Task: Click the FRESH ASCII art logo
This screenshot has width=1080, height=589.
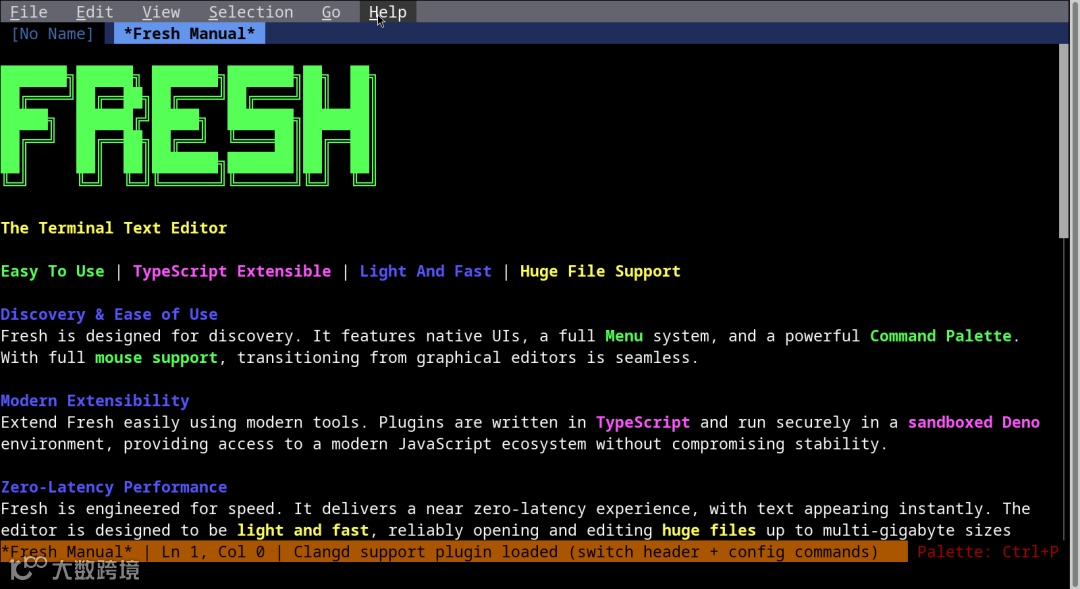Action: point(188,126)
